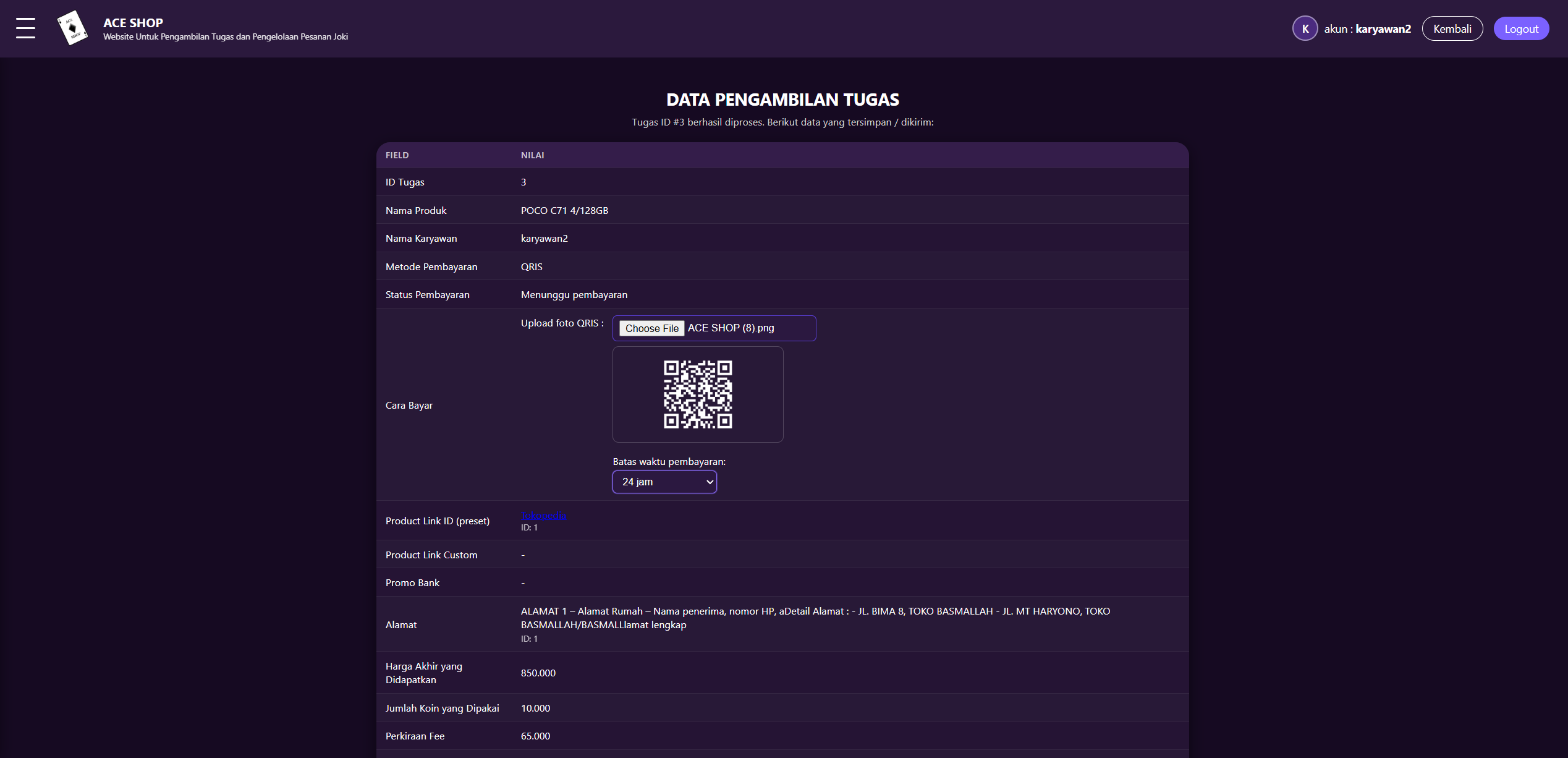Click the DATA PENGAMBILAN TUGAS heading
Screen dimensions: 1568x758
coord(782,100)
